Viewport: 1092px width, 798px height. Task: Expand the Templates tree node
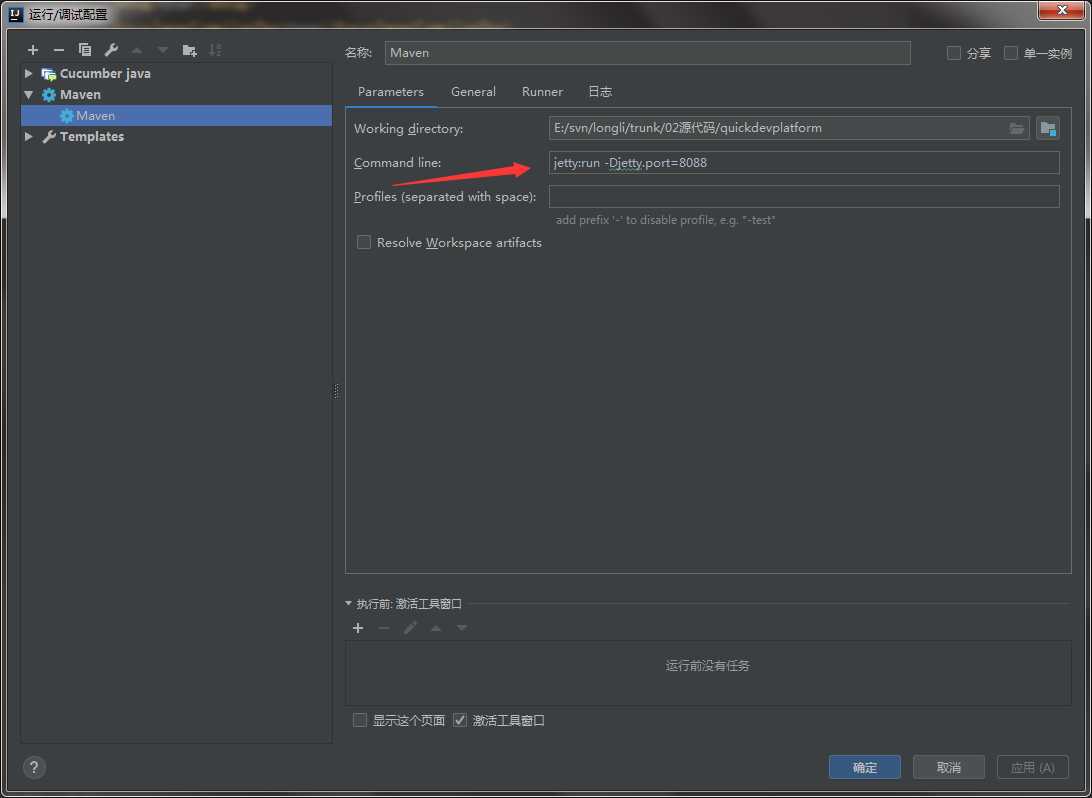click(x=29, y=136)
